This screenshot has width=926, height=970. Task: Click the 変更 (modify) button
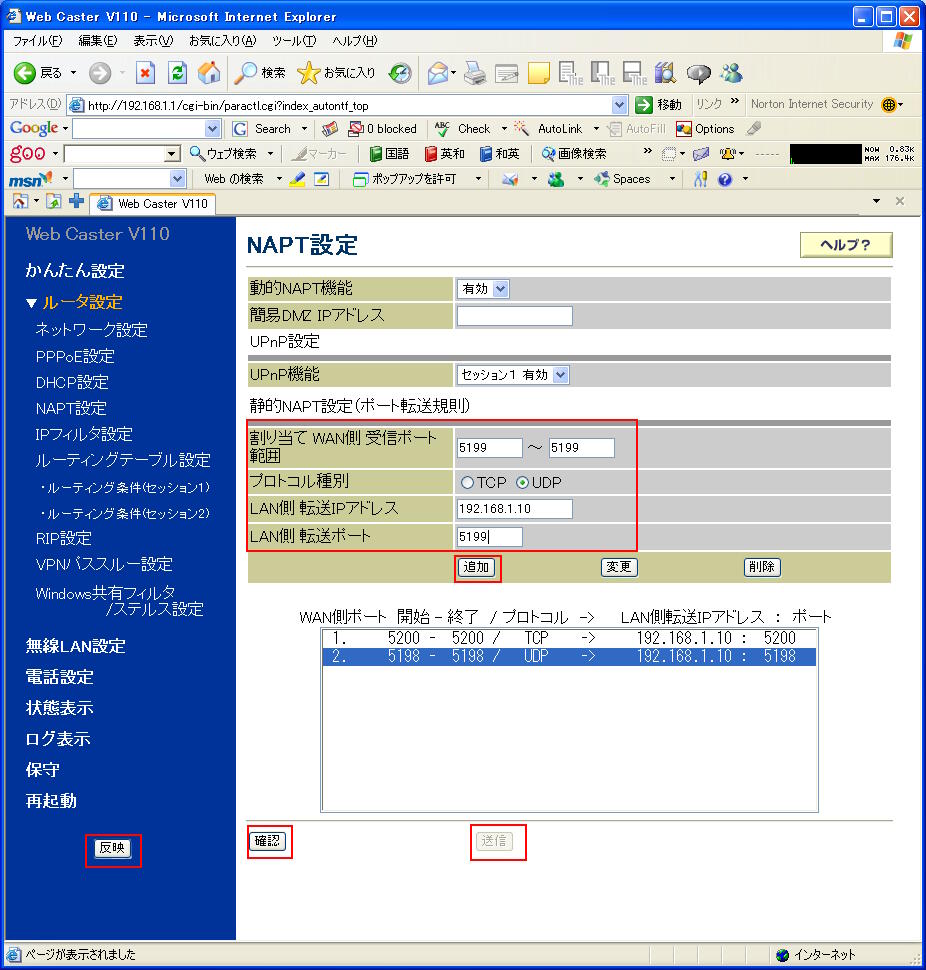619,567
